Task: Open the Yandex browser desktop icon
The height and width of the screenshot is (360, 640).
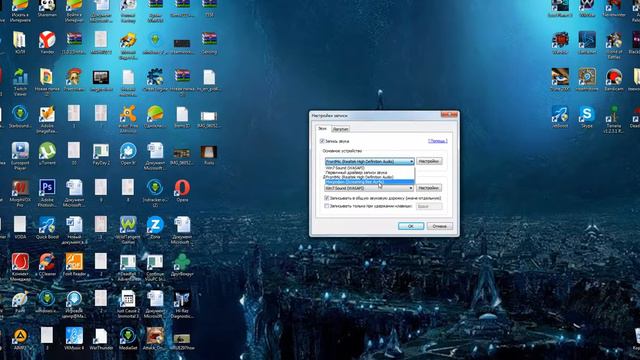Action: pos(47,40)
